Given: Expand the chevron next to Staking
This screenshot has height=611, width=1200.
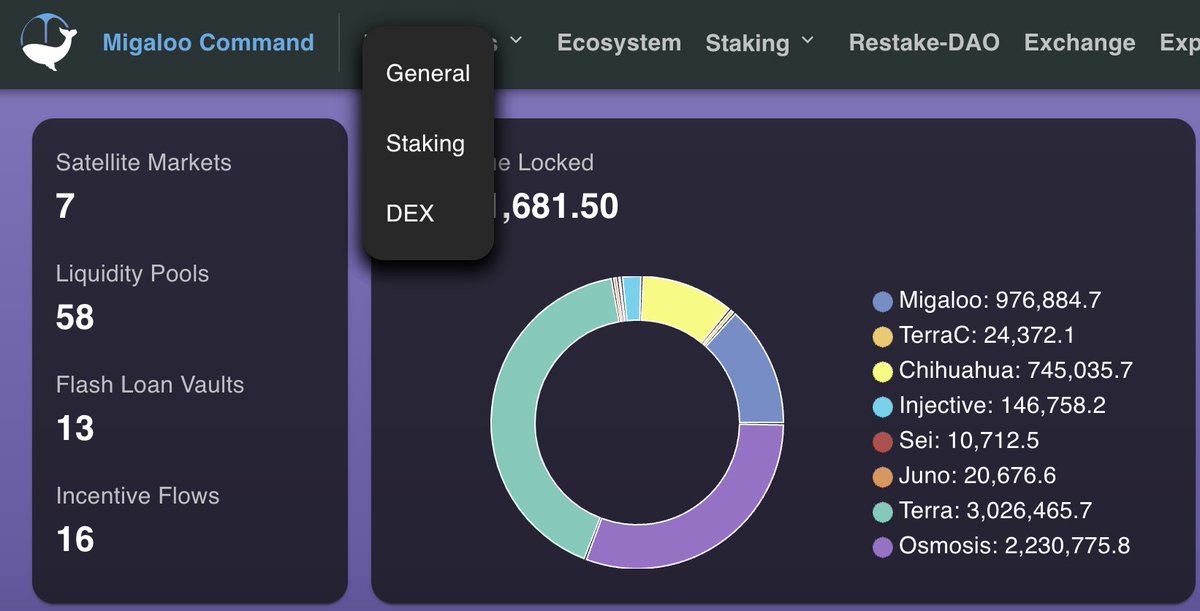Looking at the screenshot, I should click(808, 41).
